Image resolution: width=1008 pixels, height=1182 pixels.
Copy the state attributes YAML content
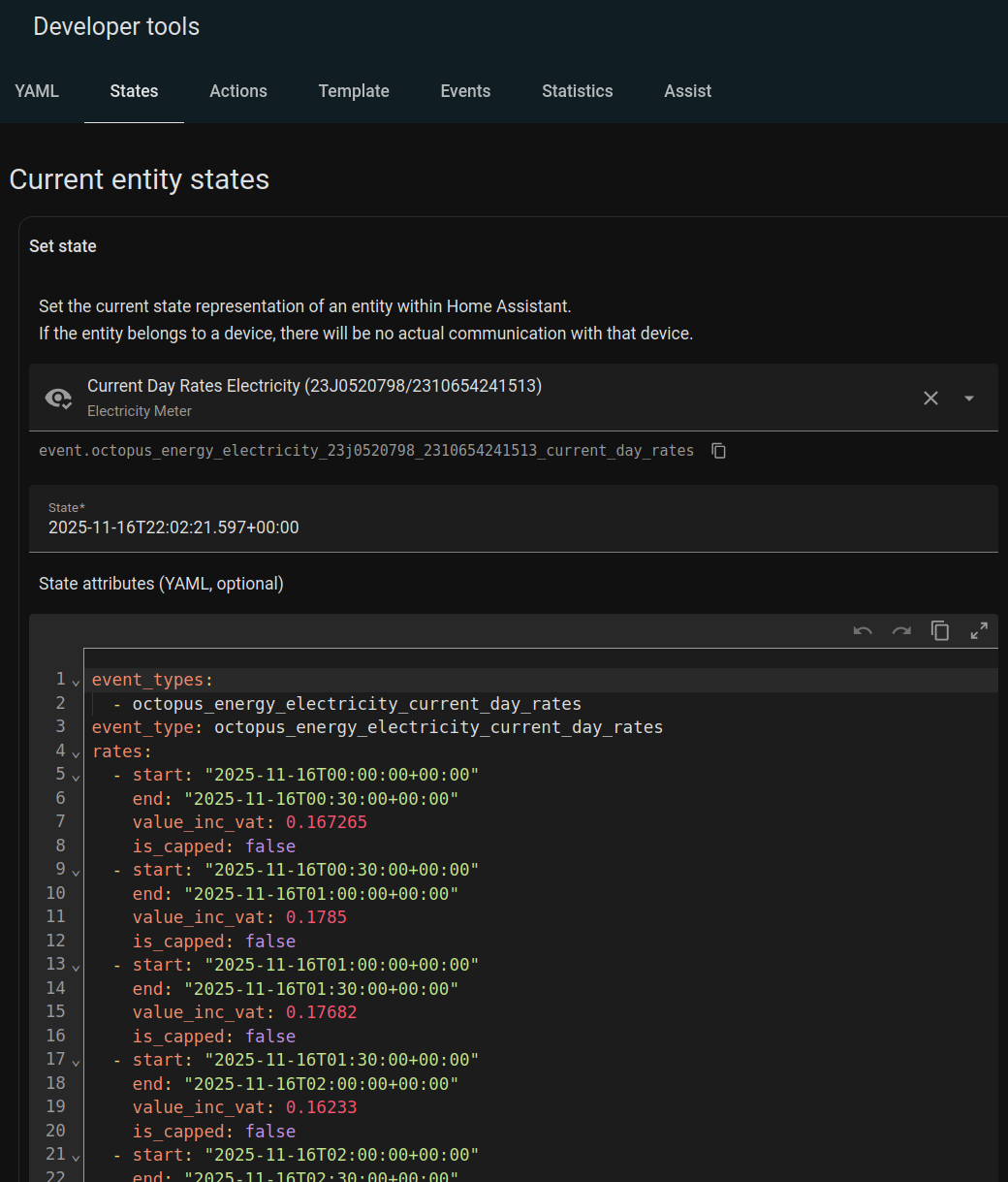[940, 631]
